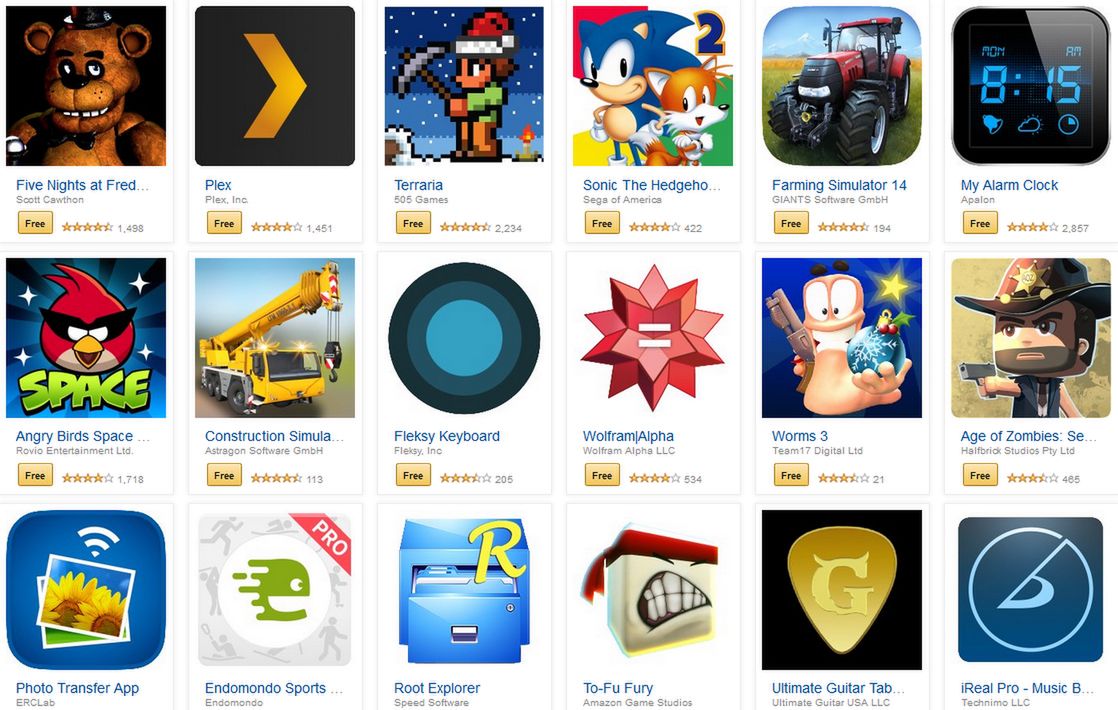Click the Wolfram|Alpha red star icon
Viewport: 1118px width, 710px height.
(653, 338)
